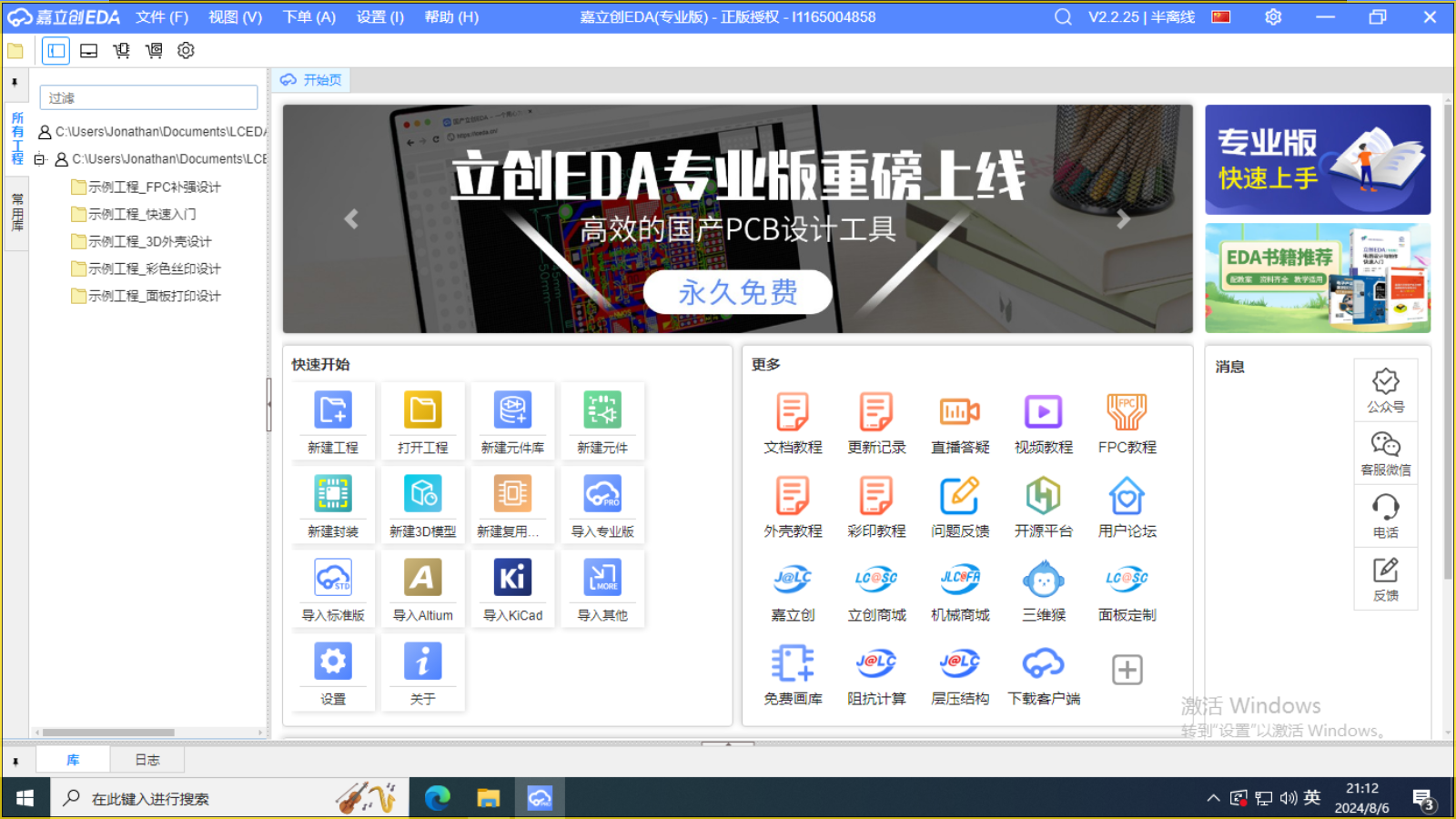Image resolution: width=1456 pixels, height=819 pixels.
Task: Open the folder icon in the toolbar
Action: (x=15, y=51)
